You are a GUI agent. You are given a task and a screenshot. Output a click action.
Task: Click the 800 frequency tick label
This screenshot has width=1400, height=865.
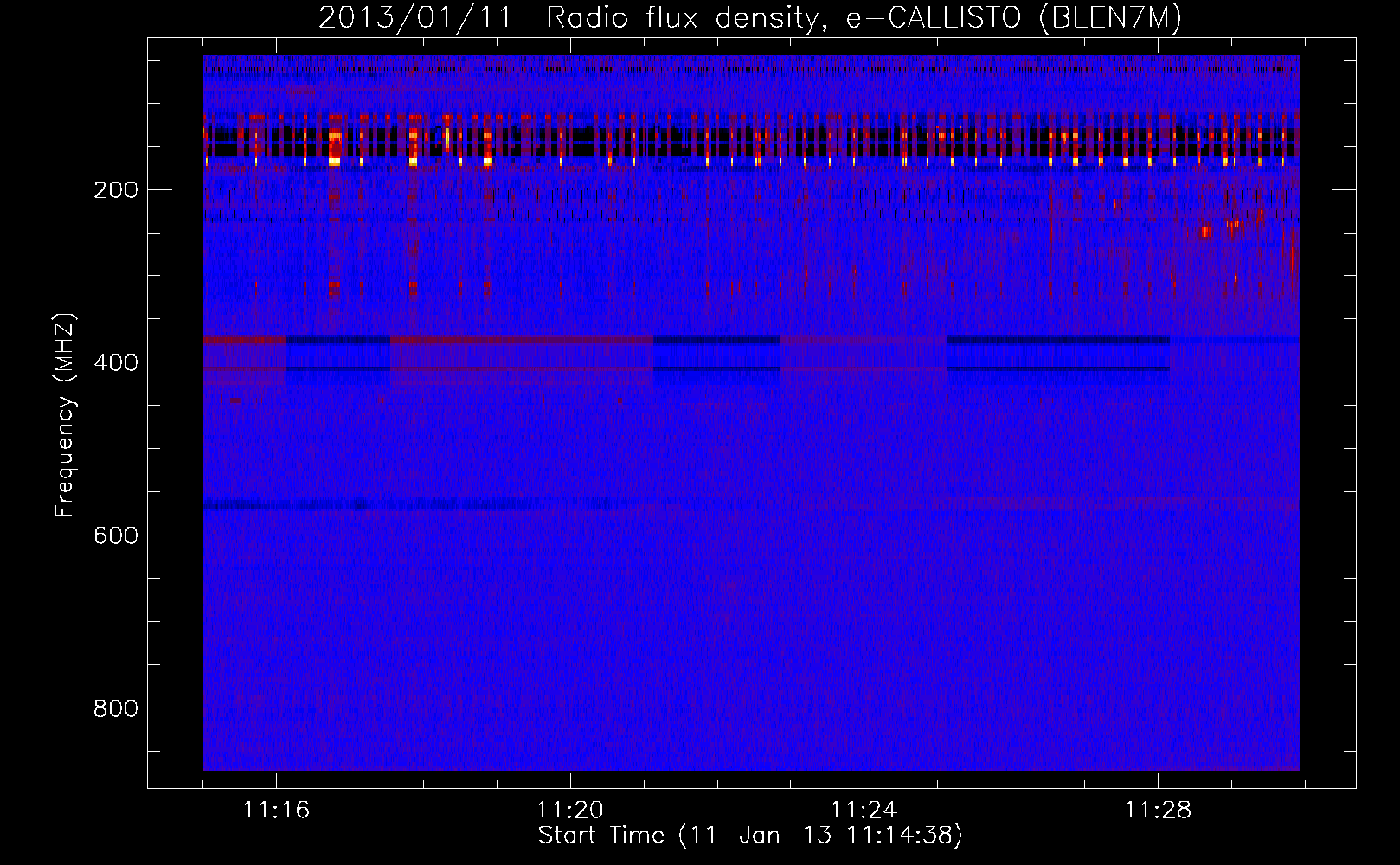(116, 708)
